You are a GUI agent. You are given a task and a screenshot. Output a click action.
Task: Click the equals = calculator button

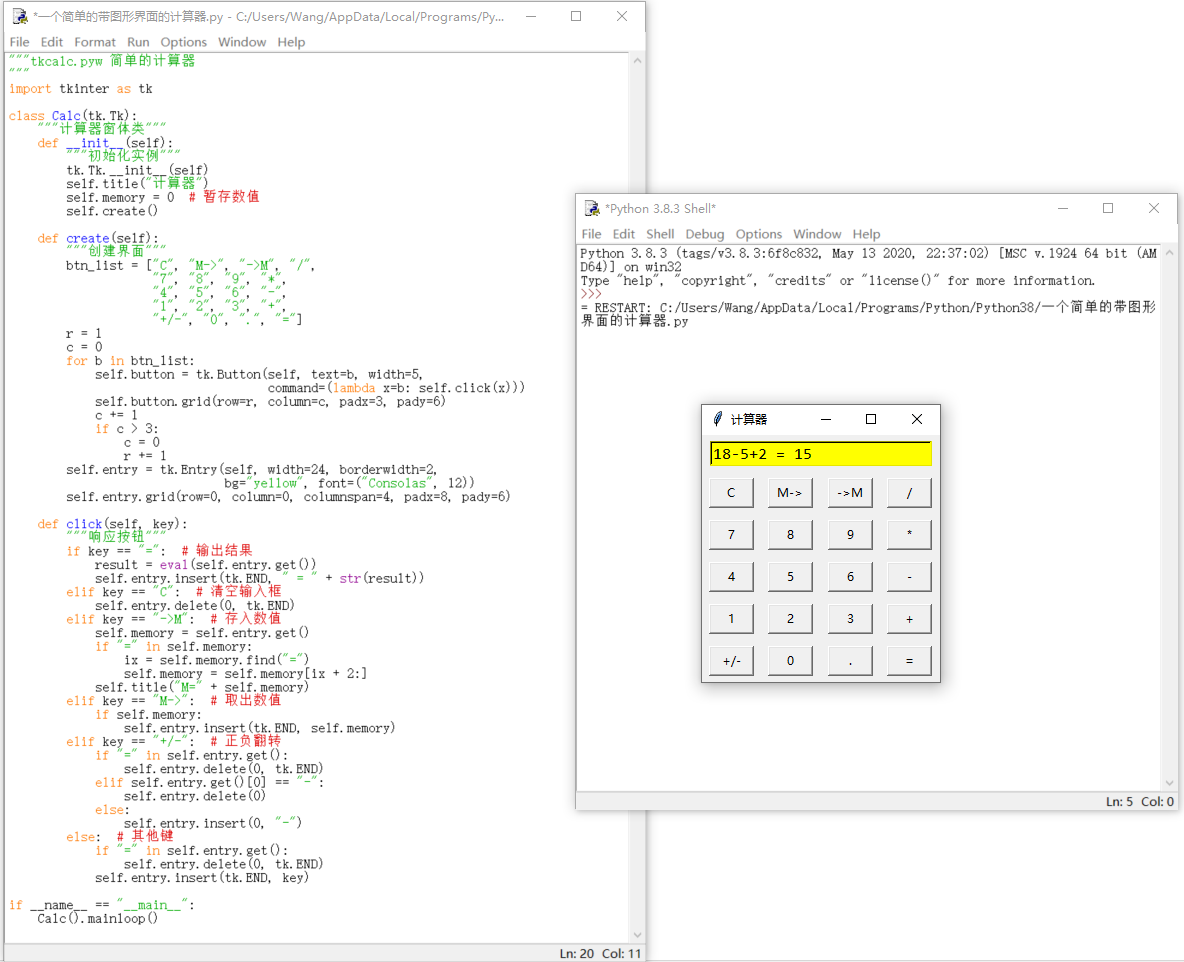909,661
